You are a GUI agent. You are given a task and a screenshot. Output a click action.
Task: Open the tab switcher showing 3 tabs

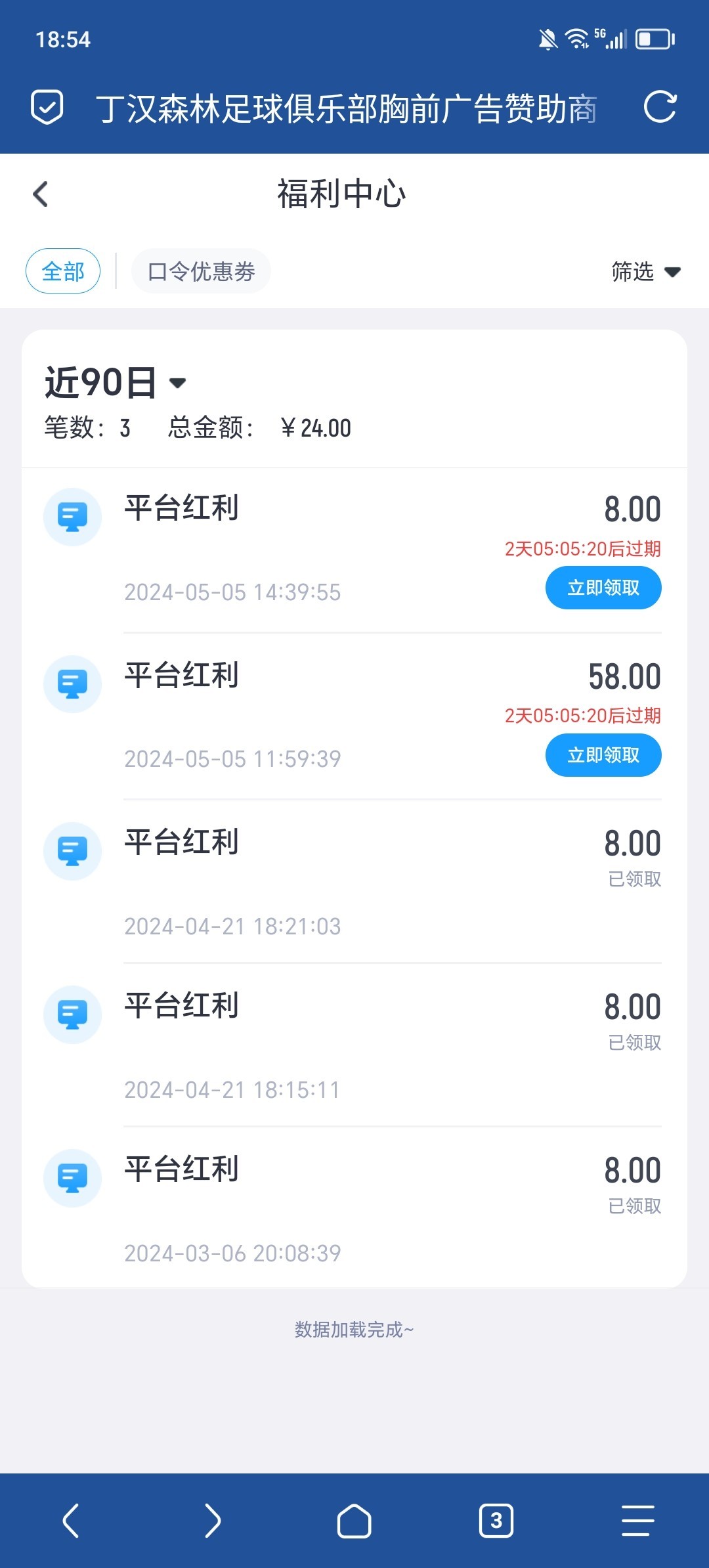496,1521
